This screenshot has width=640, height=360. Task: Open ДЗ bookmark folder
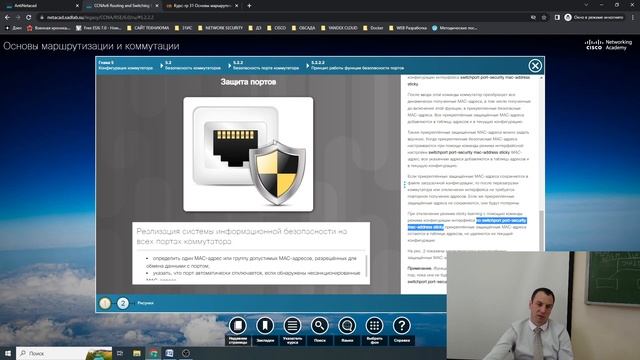point(255,28)
